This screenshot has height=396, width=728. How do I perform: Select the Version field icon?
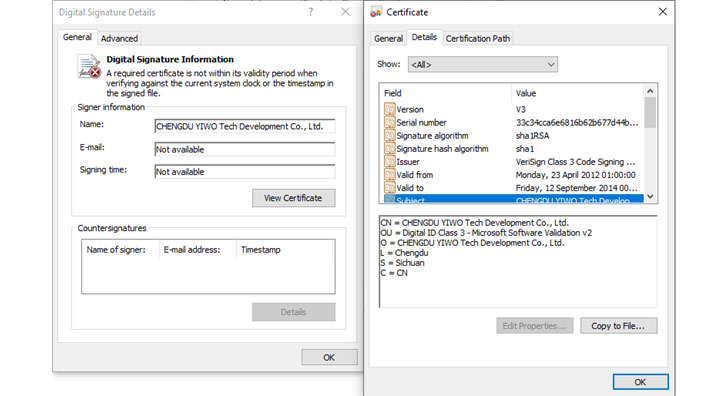pos(390,110)
